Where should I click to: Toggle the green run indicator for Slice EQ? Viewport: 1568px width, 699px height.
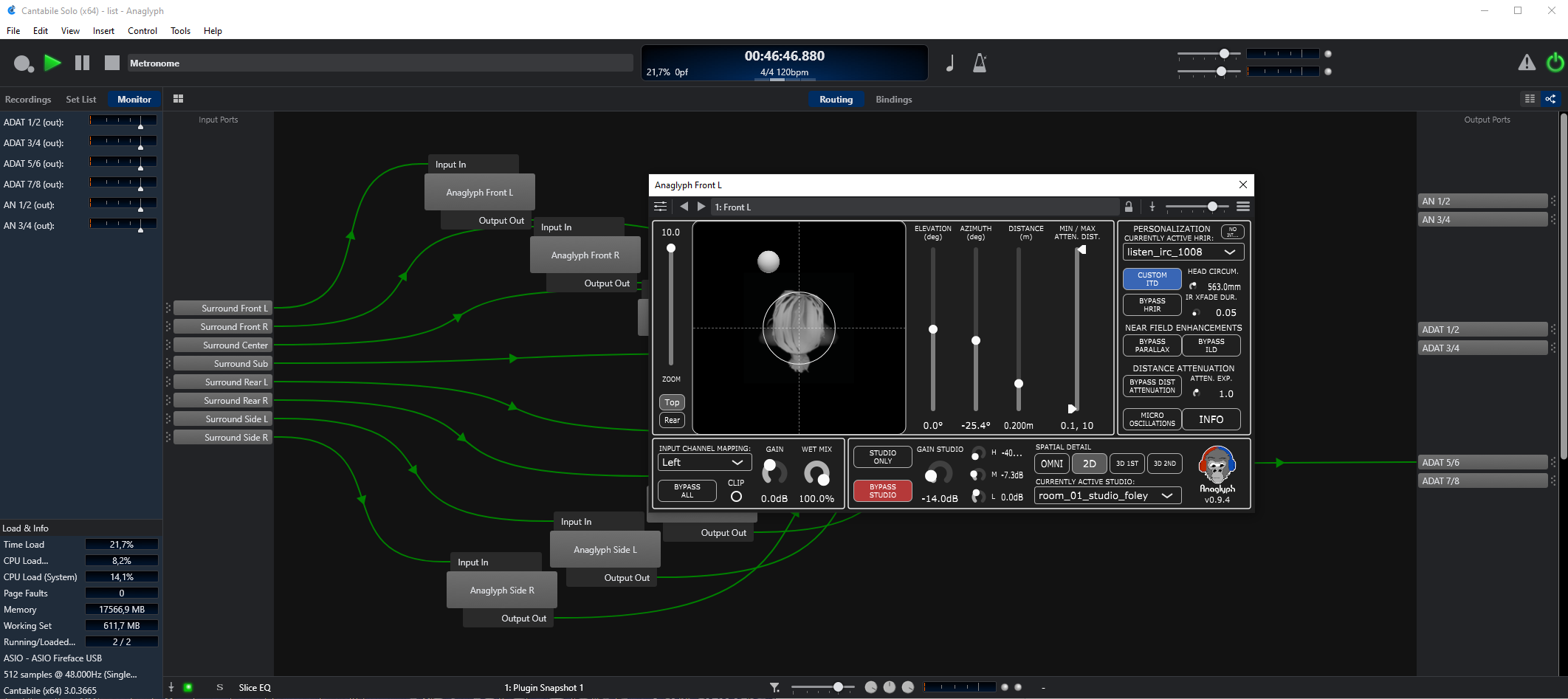coord(188,687)
